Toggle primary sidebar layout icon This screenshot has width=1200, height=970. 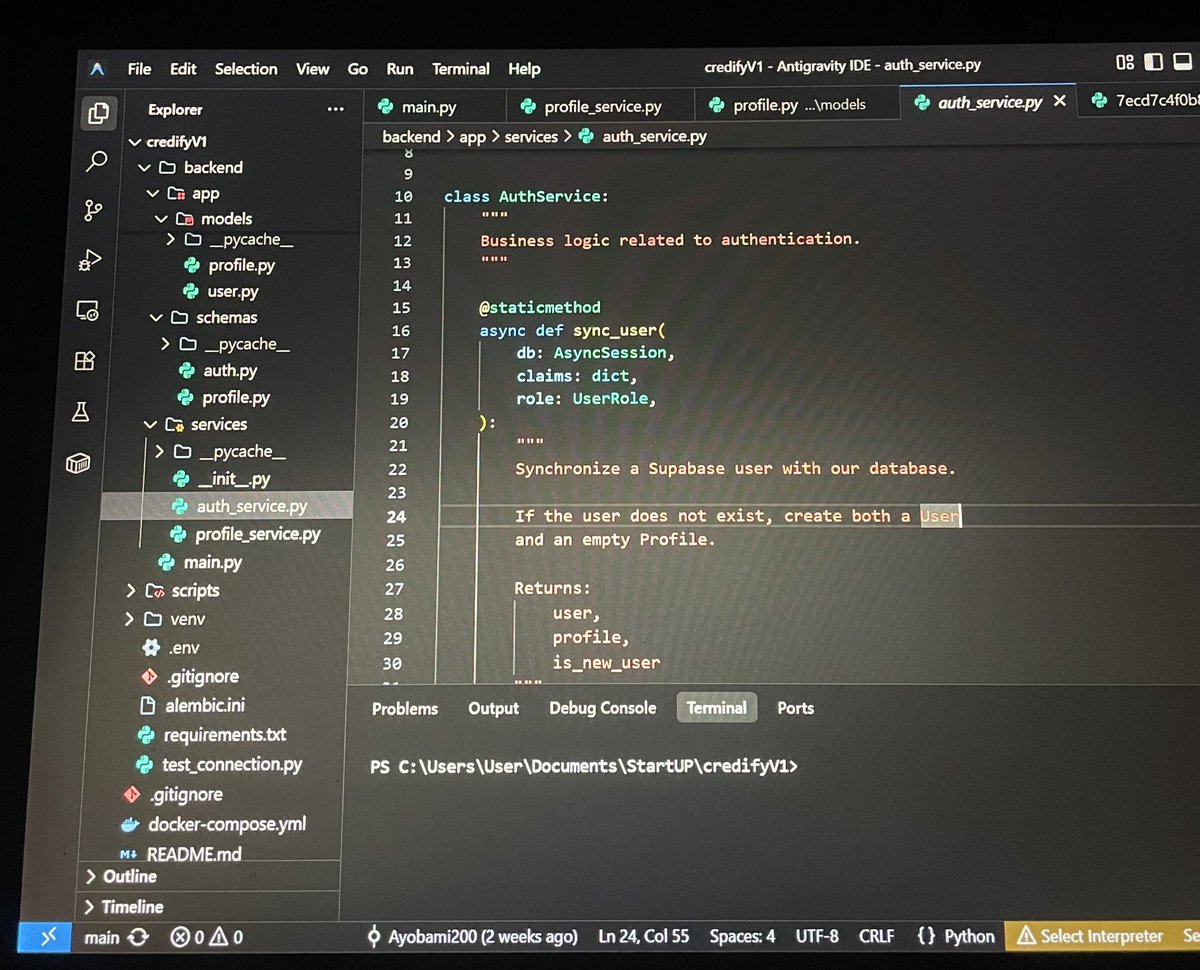[x=1153, y=62]
